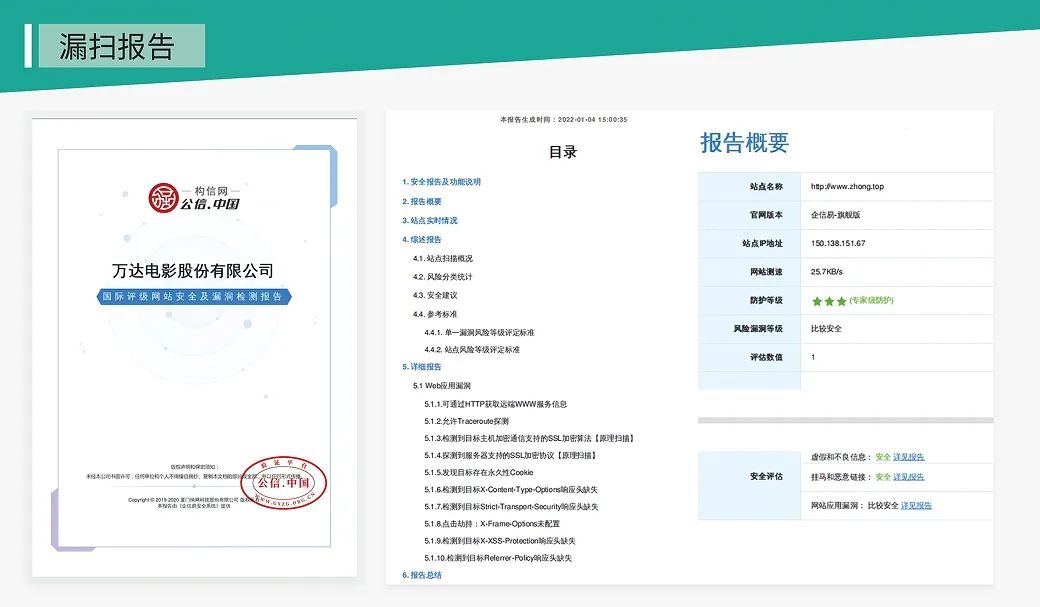Select 5.1.5 永久性Cookie finding entry
The width and height of the screenshot is (1040, 607).
(x=478, y=472)
